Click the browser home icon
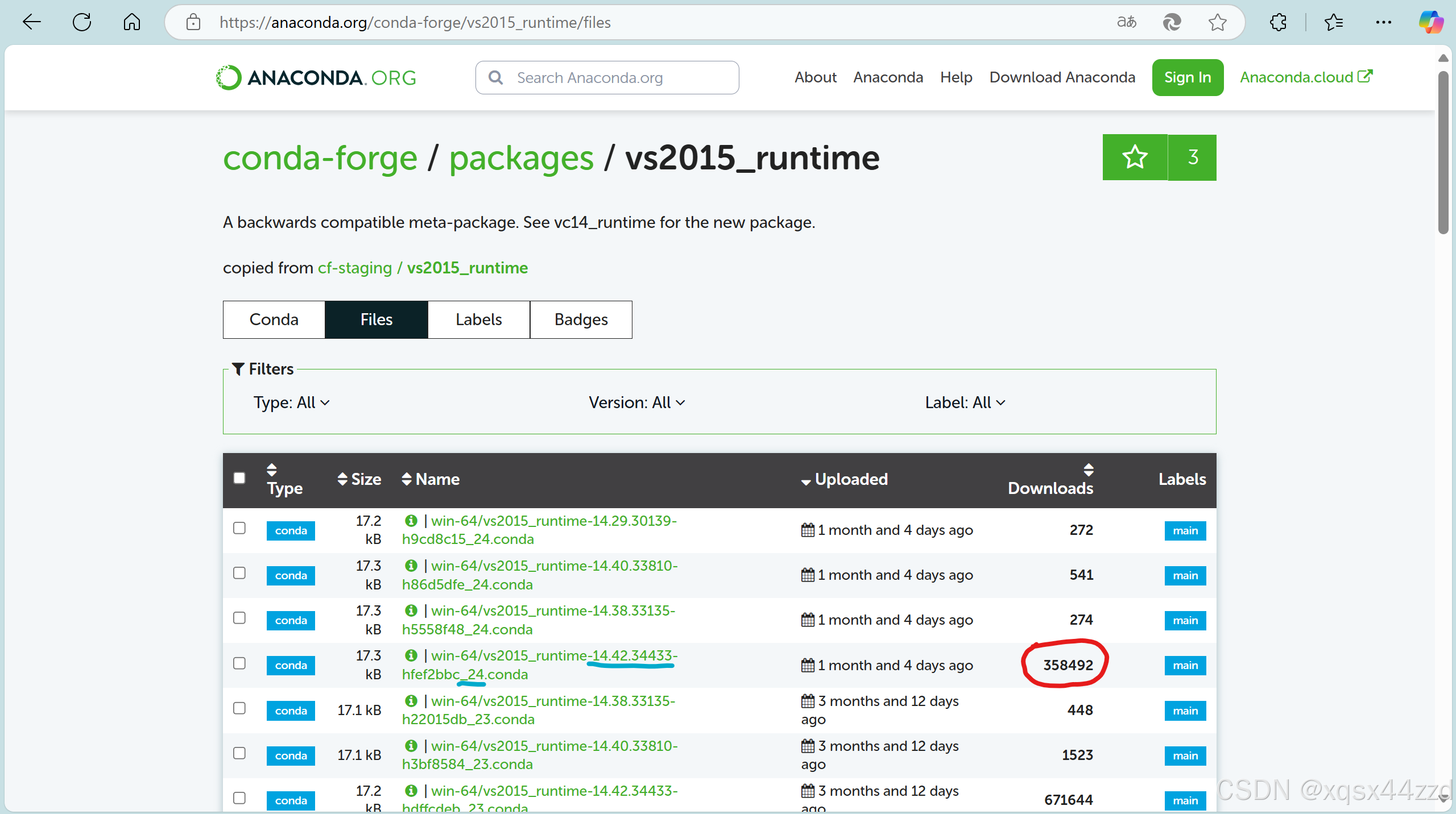Screen dimensions: 1456x814 pos(131,22)
